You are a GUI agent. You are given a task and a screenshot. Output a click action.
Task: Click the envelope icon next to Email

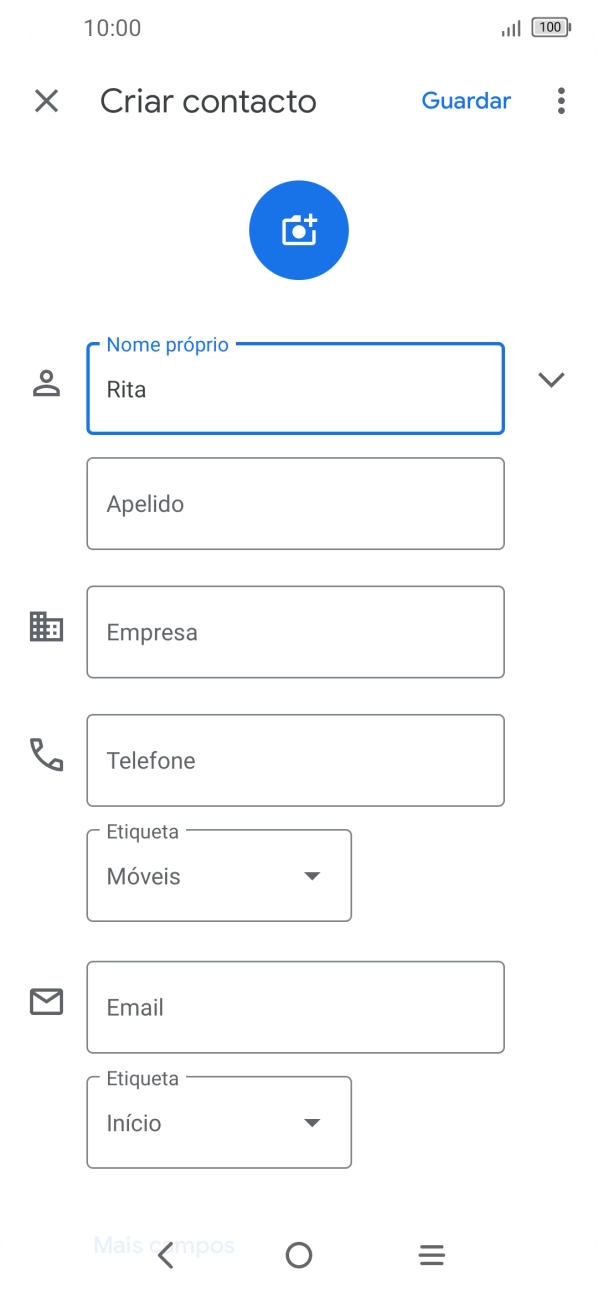pos(46,1002)
